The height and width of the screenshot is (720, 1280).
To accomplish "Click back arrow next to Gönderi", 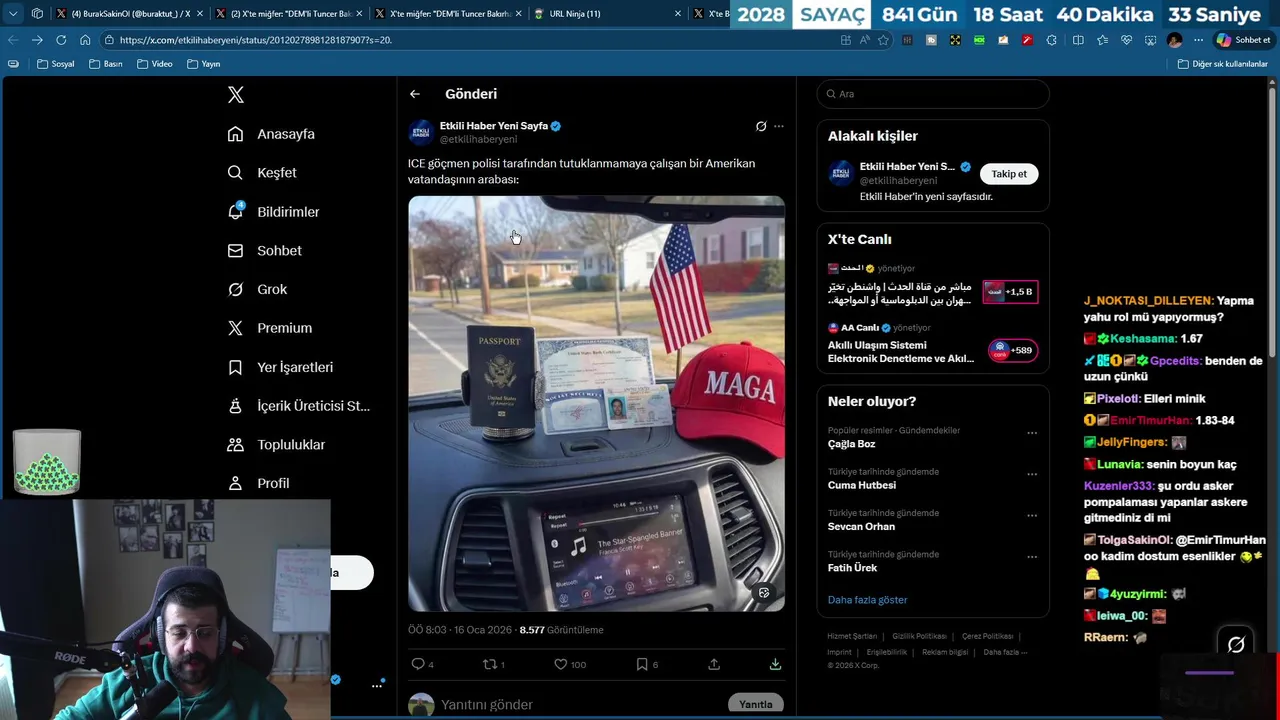I will [415, 94].
